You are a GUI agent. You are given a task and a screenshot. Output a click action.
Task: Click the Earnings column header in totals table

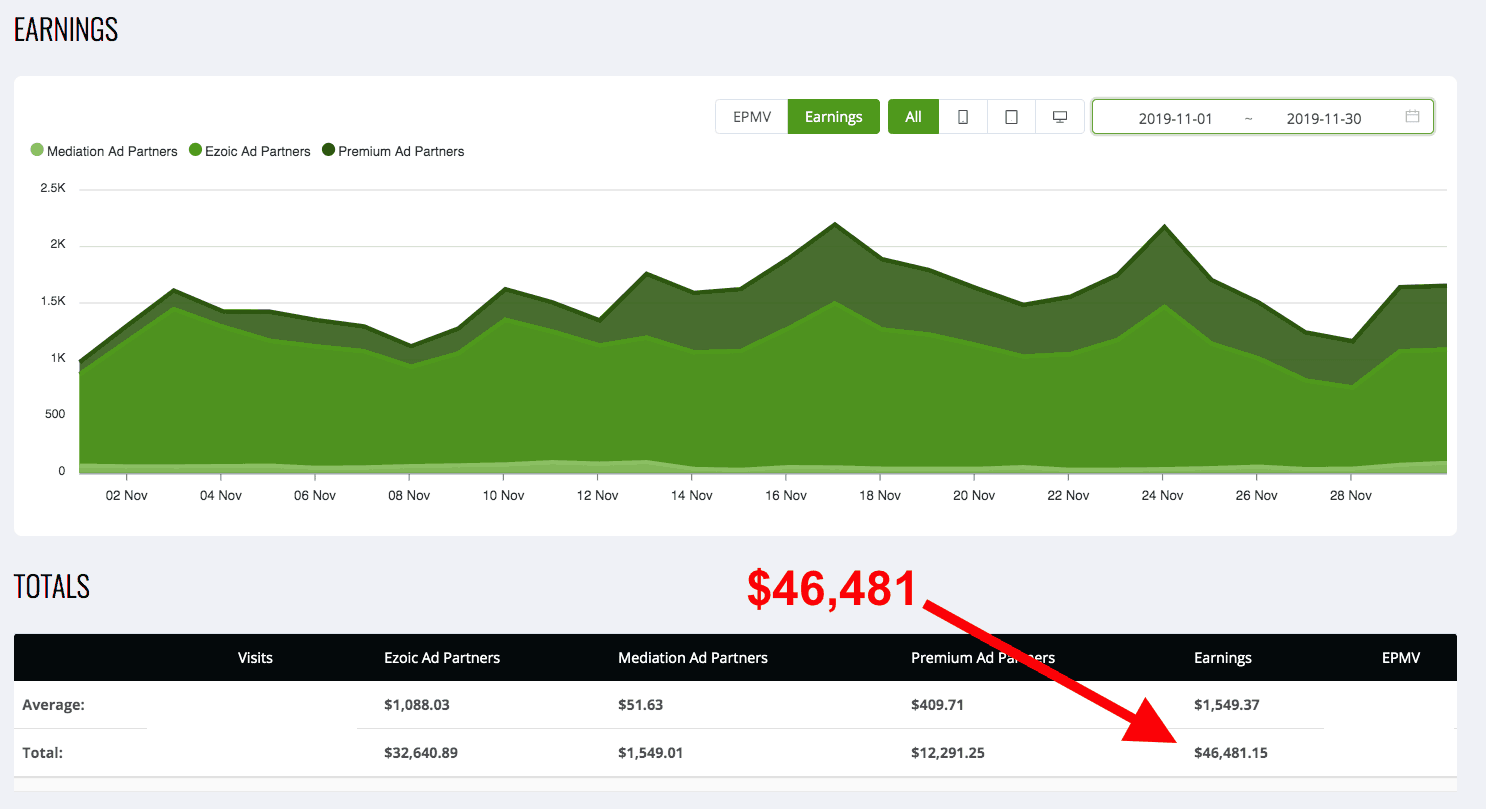coord(1223,658)
